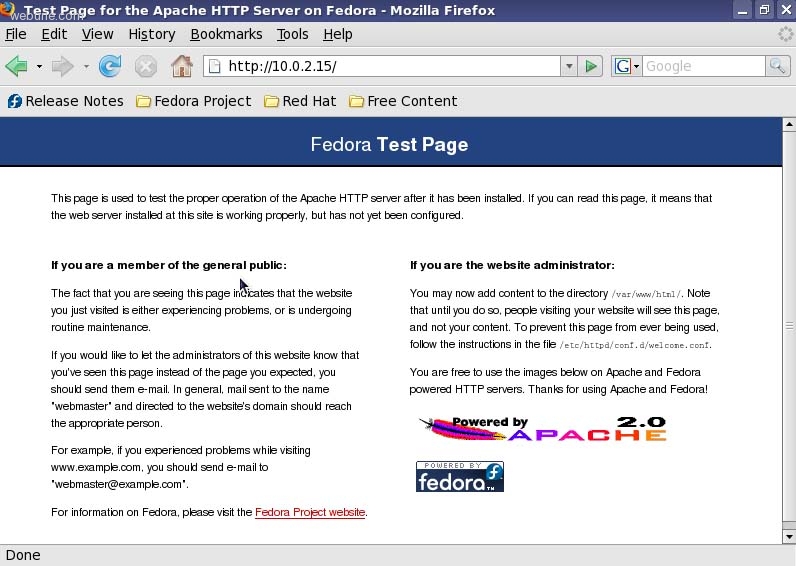Click the grayed Forward arrow button

[x=62, y=66]
